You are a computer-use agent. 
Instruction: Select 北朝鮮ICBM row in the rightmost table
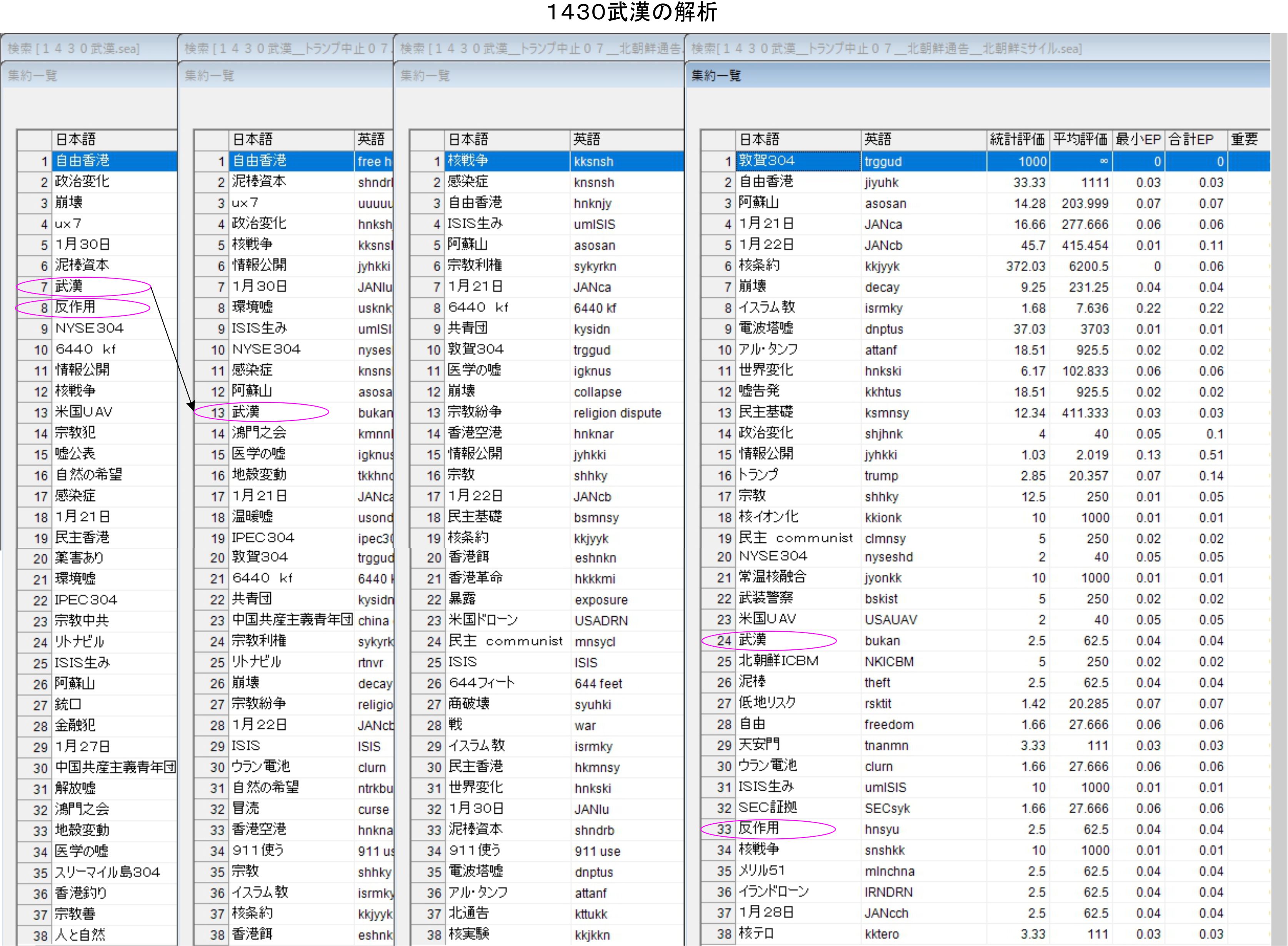(x=778, y=661)
